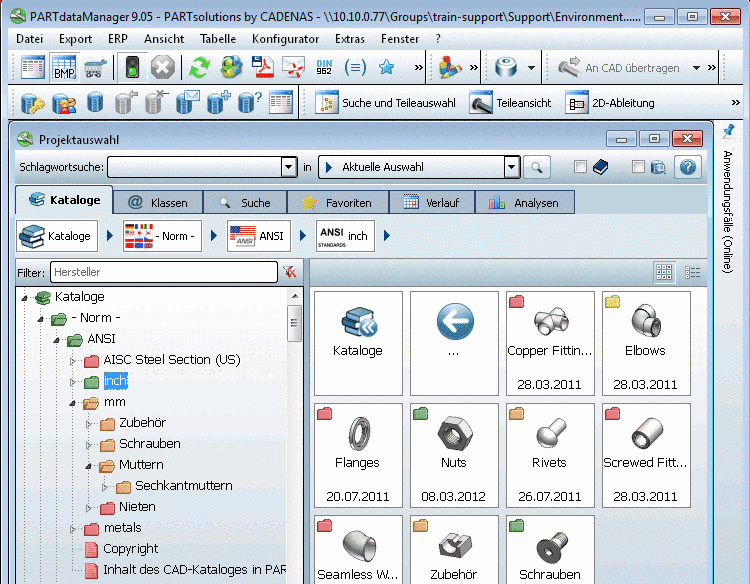
Task: Click the database with users icon
Action: (64, 103)
